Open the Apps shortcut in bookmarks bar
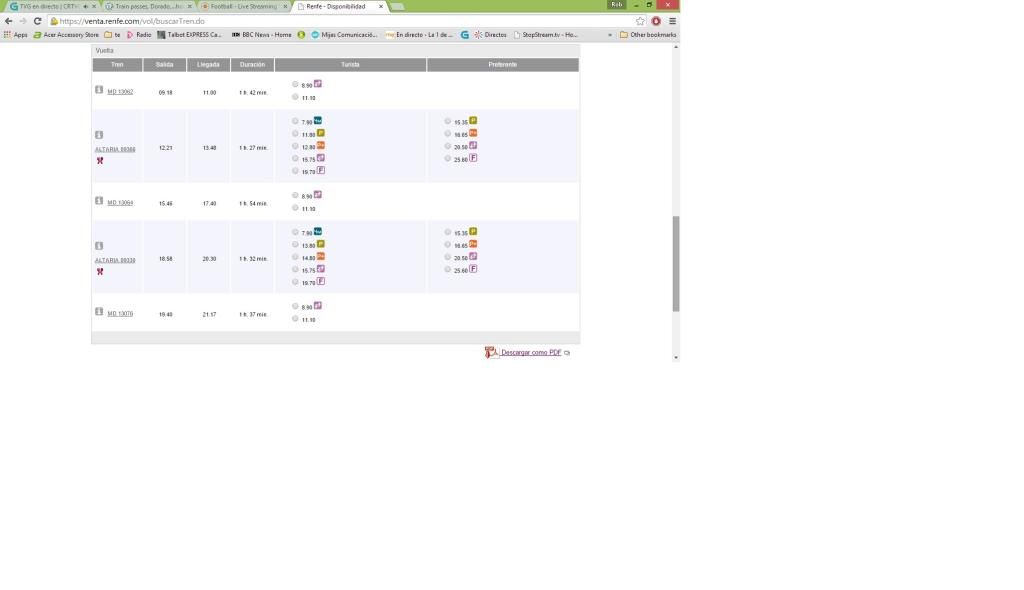The image size is (1024, 590). click(16, 35)
